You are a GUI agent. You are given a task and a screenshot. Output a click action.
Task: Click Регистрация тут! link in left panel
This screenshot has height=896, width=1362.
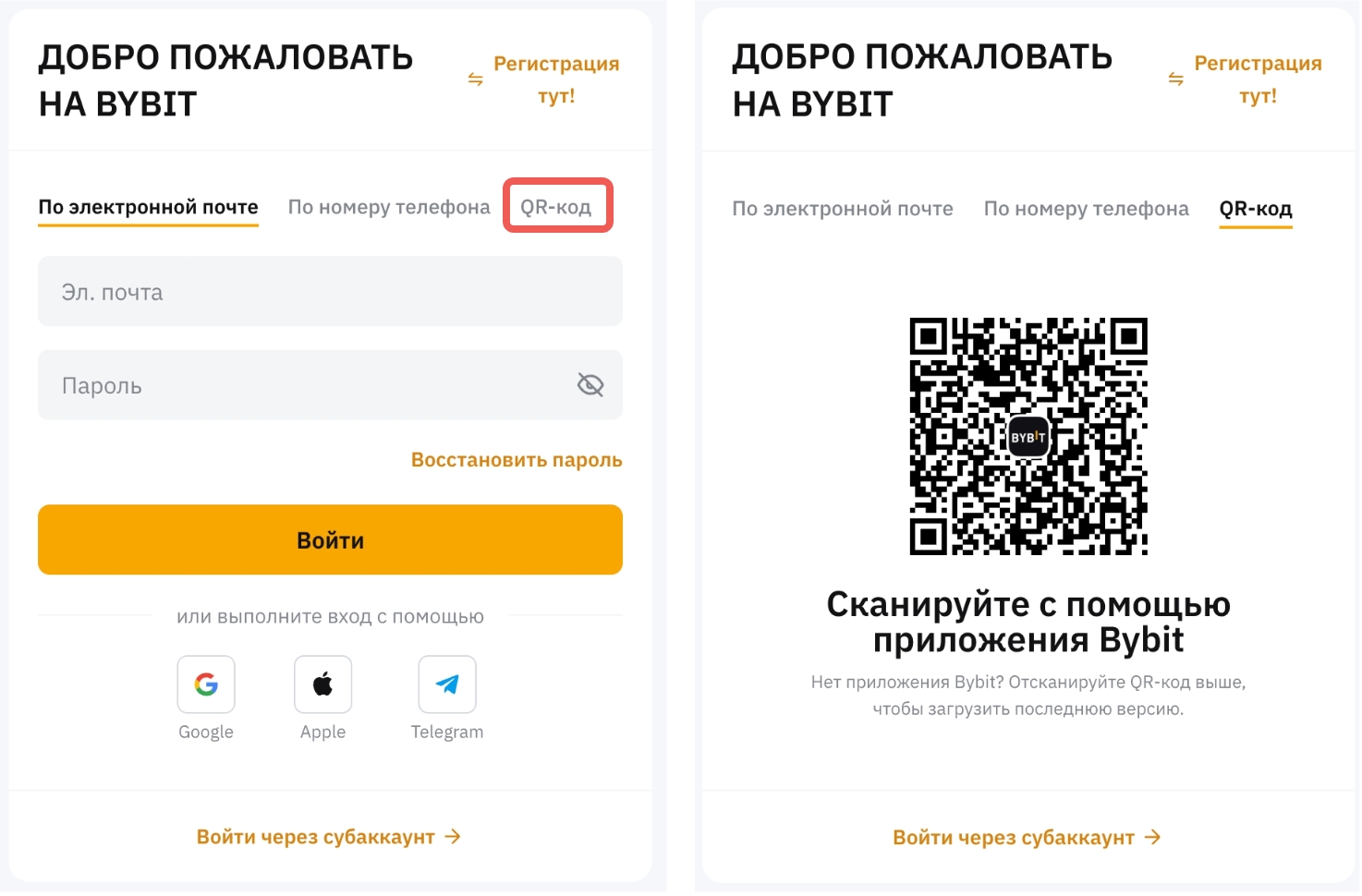click(556, 79)
